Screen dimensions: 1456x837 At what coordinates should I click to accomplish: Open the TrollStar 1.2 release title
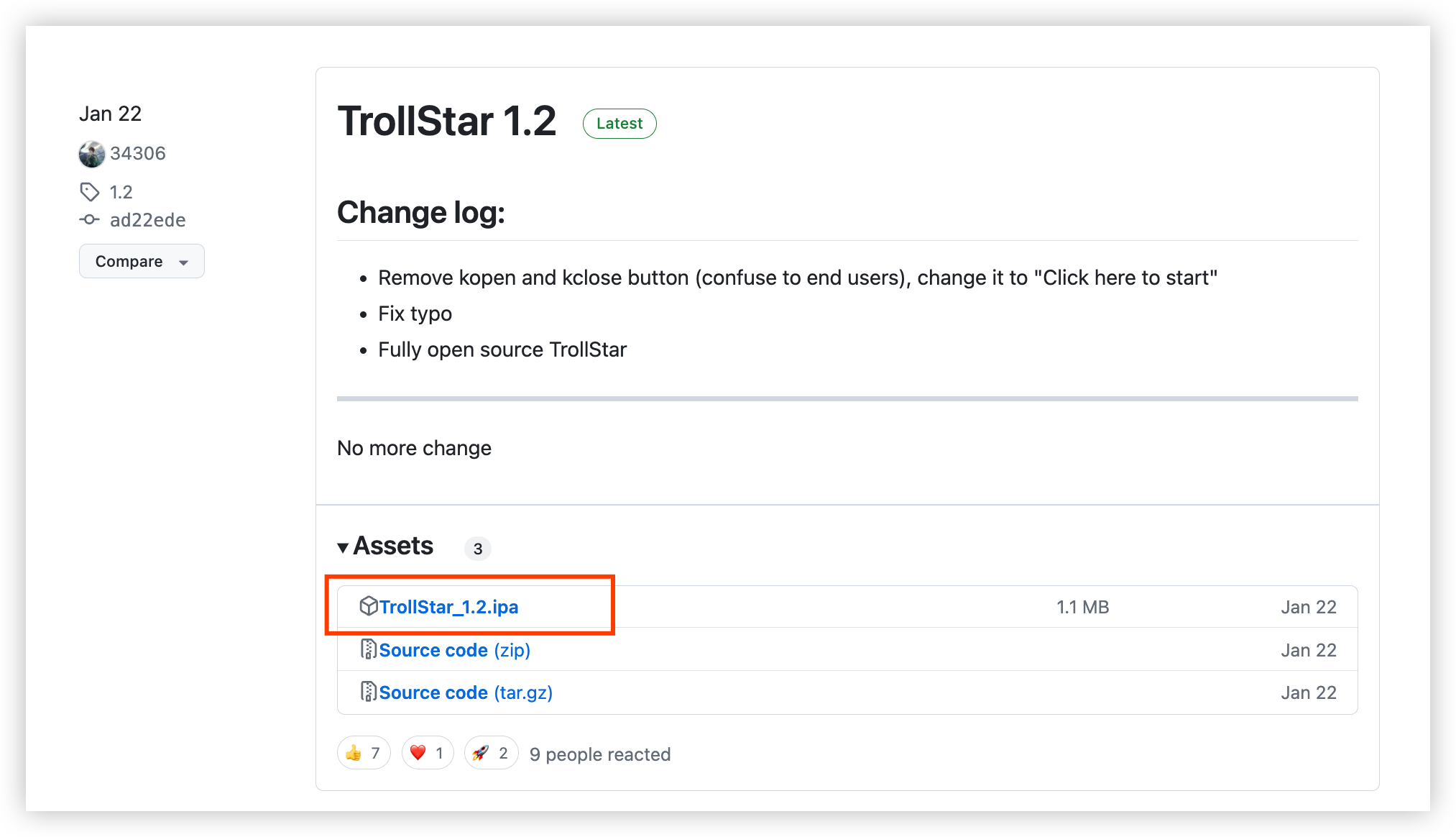[x=447, y=121]
